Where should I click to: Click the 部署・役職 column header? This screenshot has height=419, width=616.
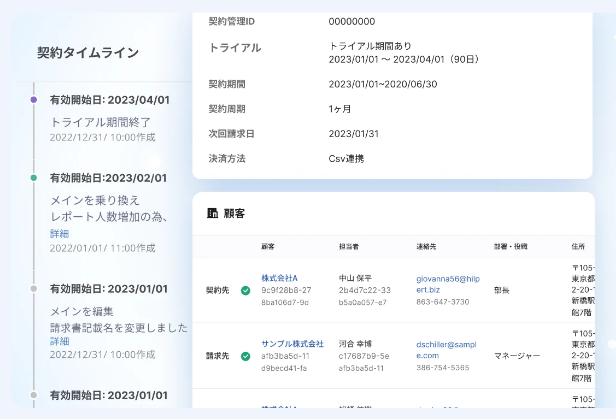pos(510,246)
